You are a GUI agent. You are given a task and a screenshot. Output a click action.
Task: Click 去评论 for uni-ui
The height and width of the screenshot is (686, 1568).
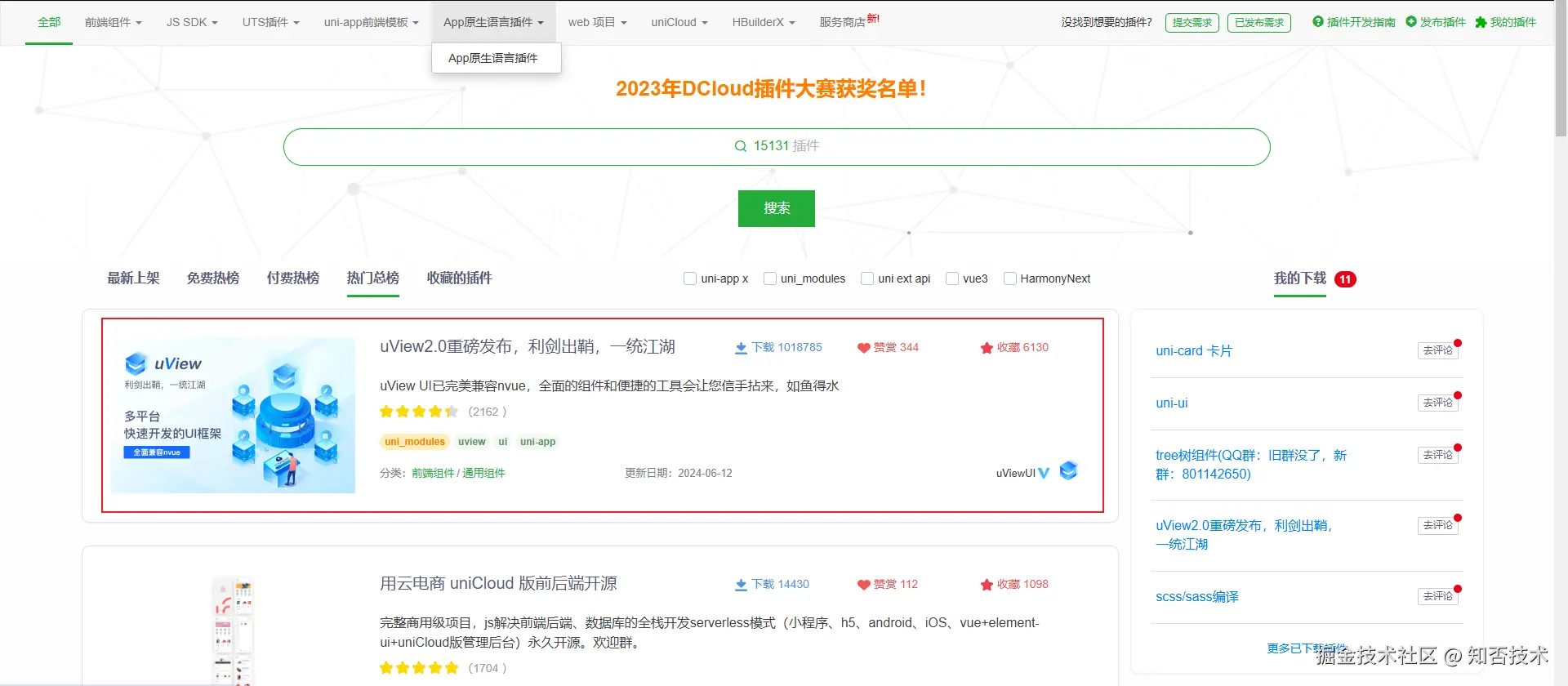1438,403
